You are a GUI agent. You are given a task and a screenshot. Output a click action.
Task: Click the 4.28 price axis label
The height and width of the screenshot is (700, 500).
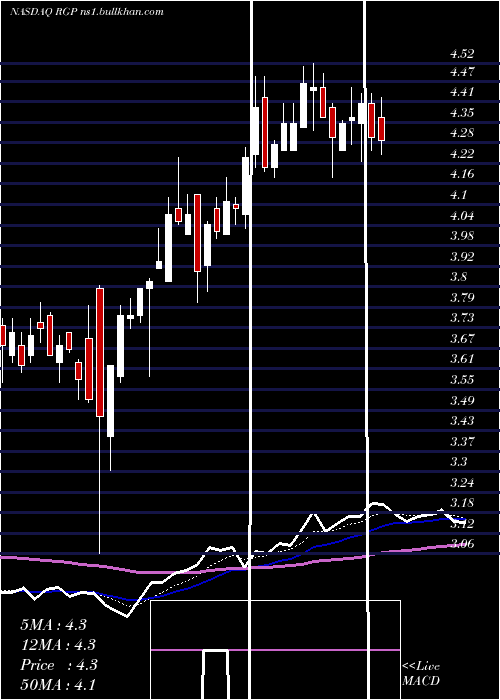tap(462, 133)
